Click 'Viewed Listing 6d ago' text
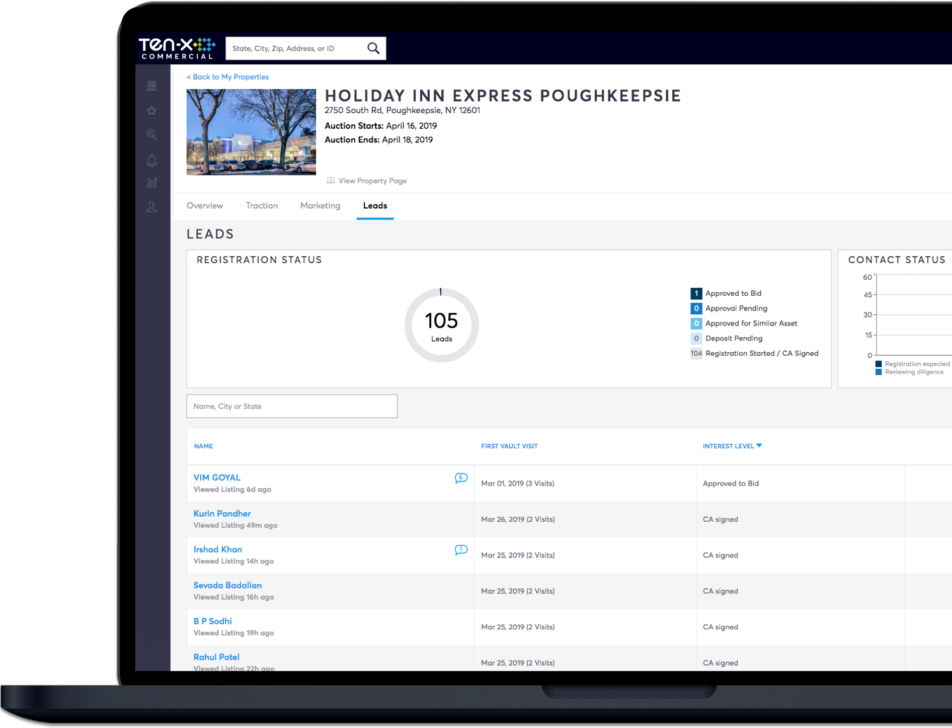The image size is (952, 728). click(x=233, y=489)
